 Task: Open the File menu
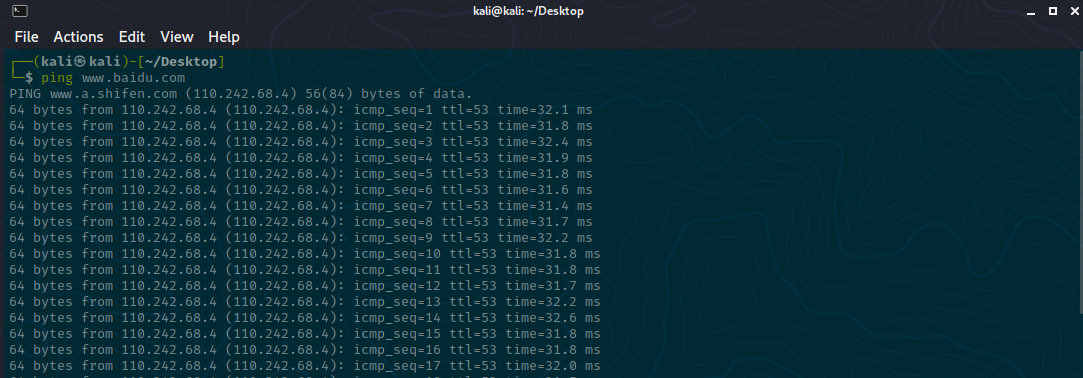click(26, 37)
